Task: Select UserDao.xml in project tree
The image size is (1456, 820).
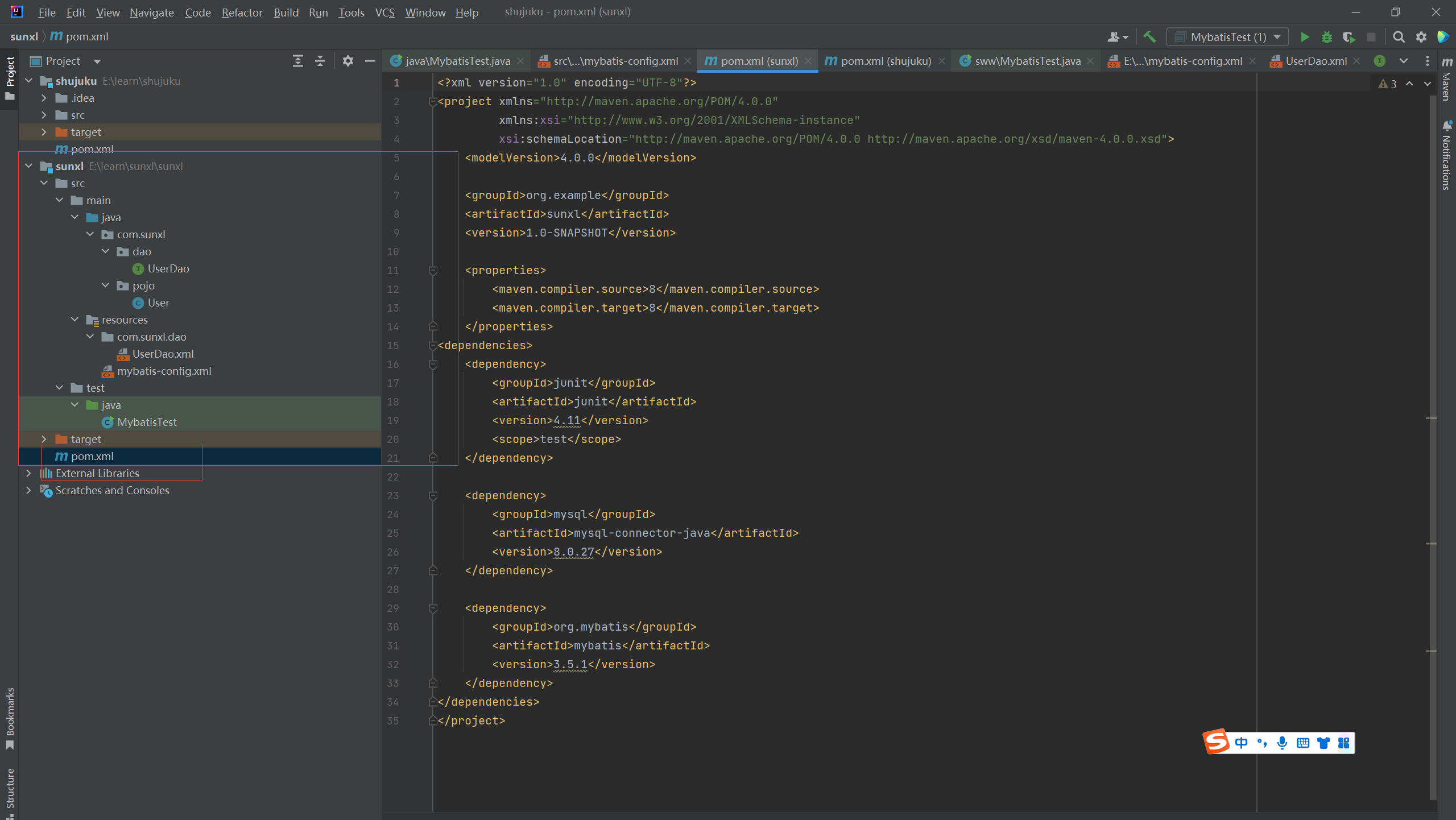Action: (x=163, y=354)
